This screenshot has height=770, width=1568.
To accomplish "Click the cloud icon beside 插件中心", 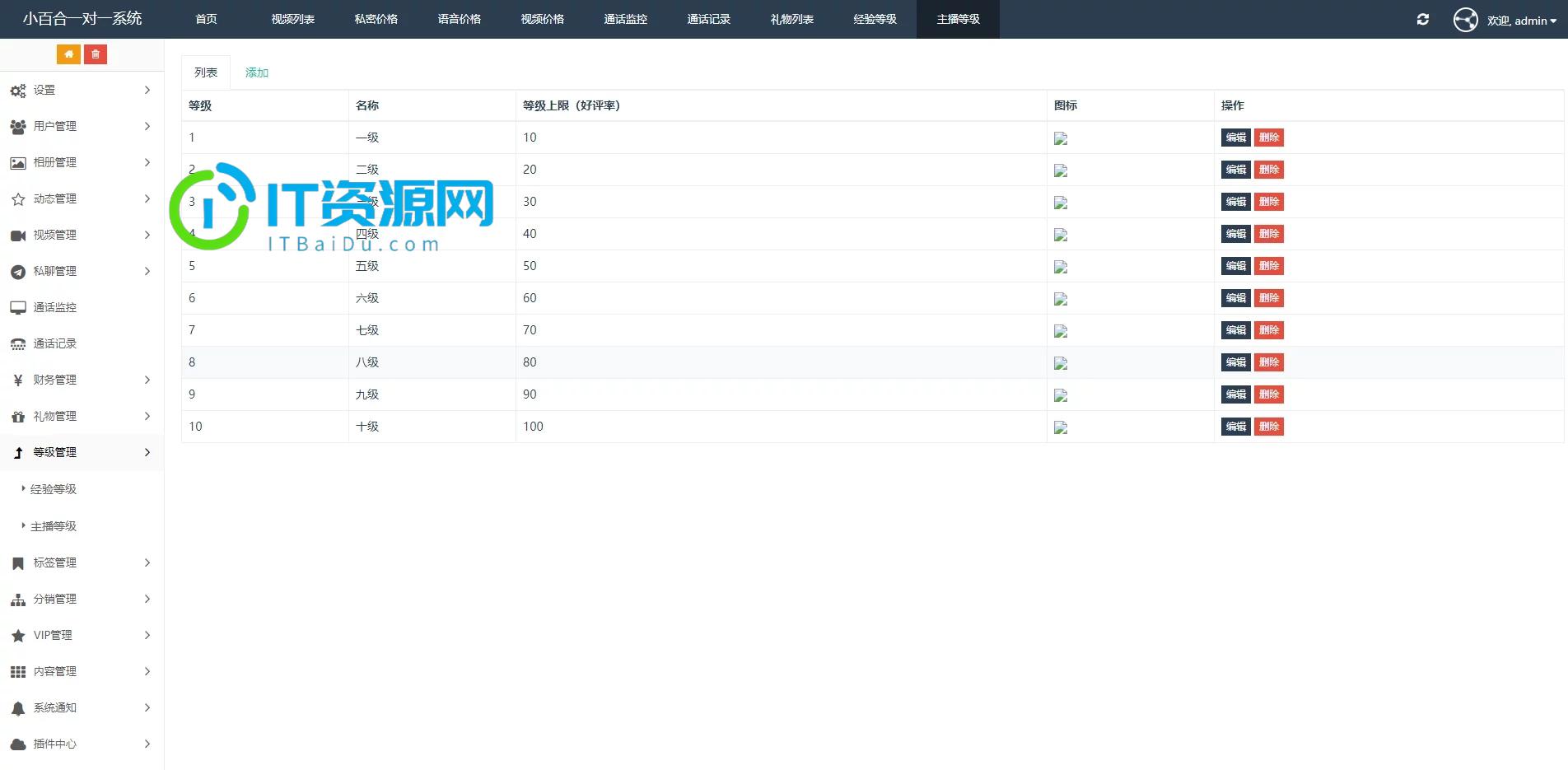I will coord(18,744).
